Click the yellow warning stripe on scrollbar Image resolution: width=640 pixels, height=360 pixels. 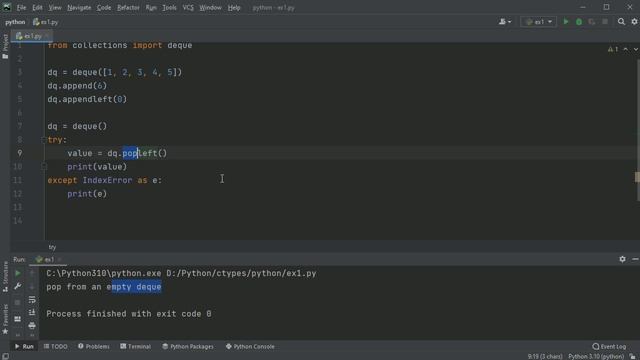[x=637, y=177]
